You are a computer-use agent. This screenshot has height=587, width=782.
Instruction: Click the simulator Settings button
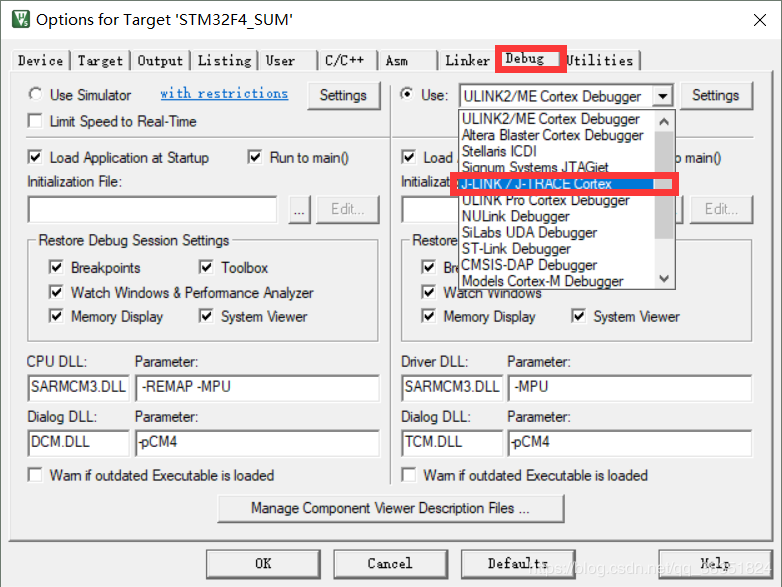click(x=343, y=95)
